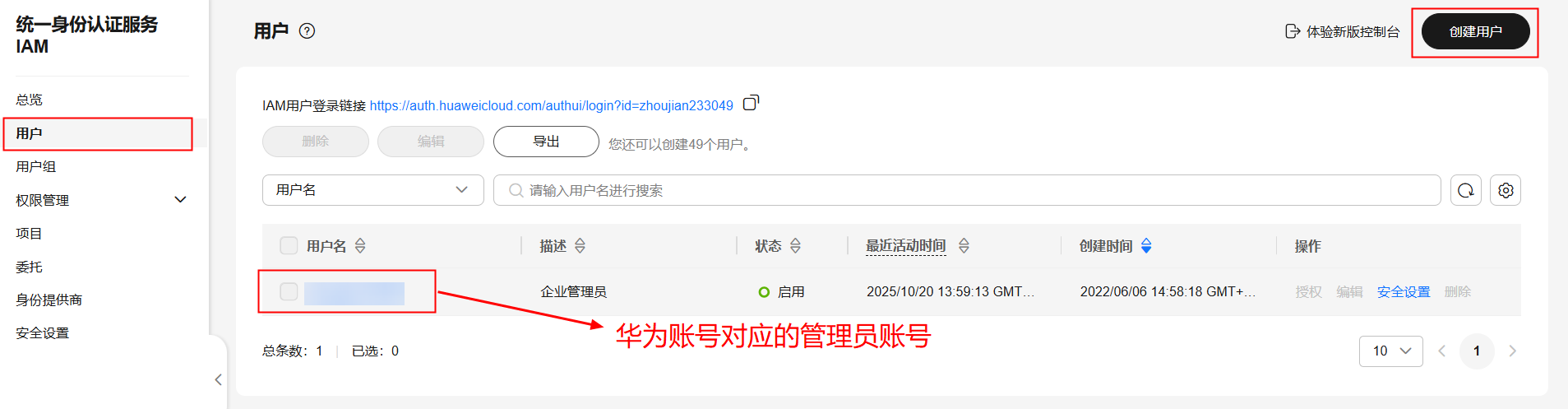Sort by 创建时间 column arrows

click(1146, 246)
